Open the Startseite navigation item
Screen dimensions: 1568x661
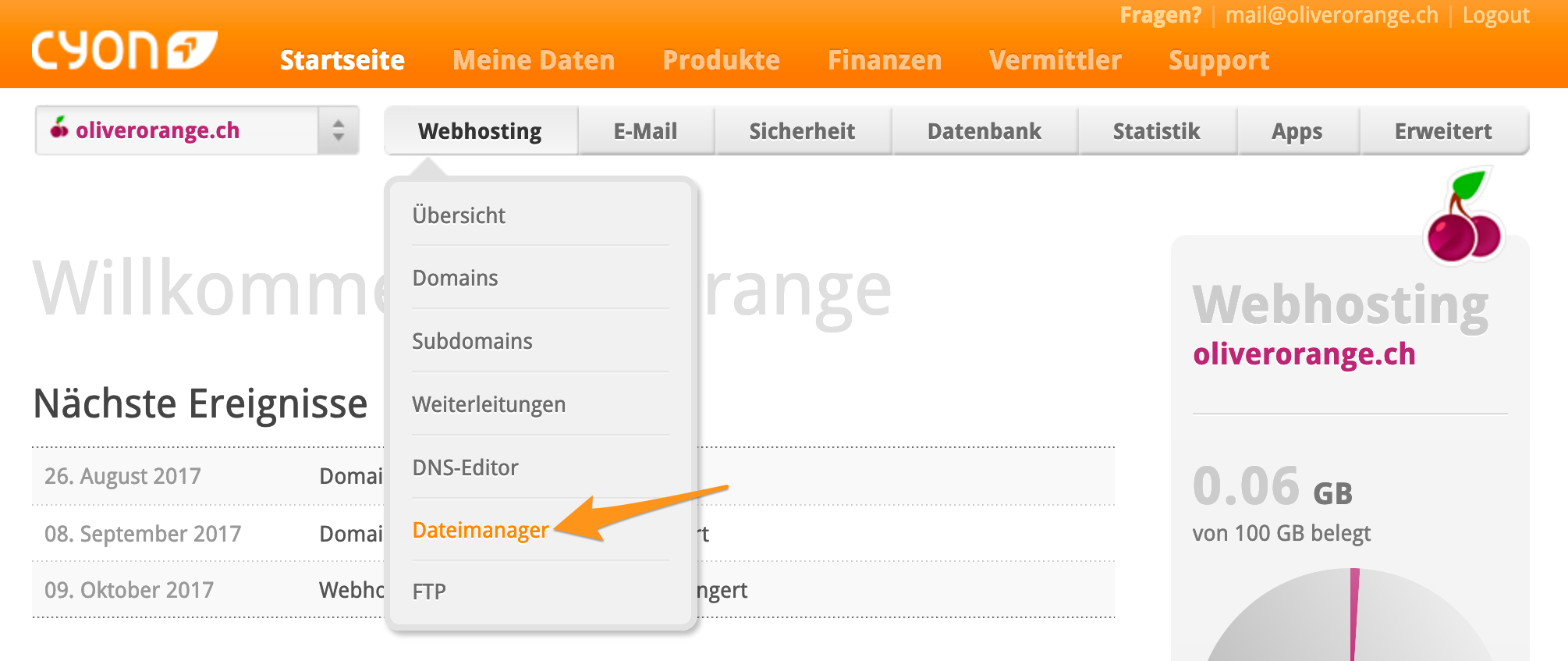[x=342, y=60]
